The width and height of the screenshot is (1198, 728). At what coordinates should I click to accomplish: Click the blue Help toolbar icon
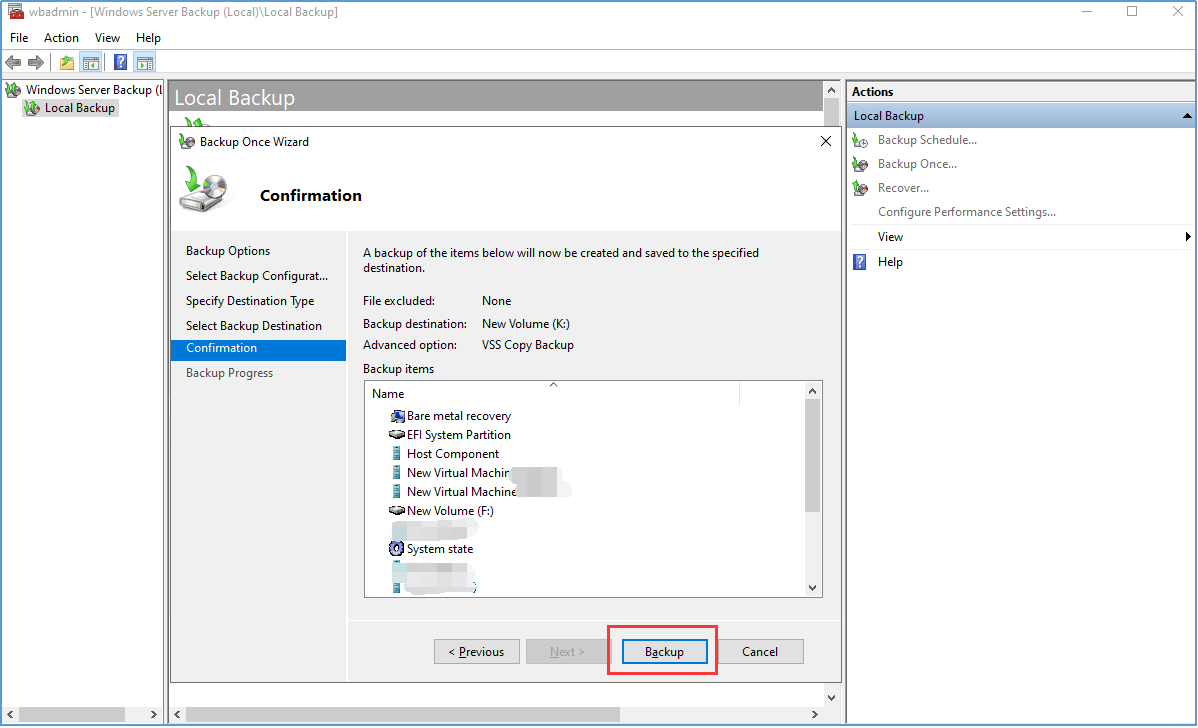(121, 63)
